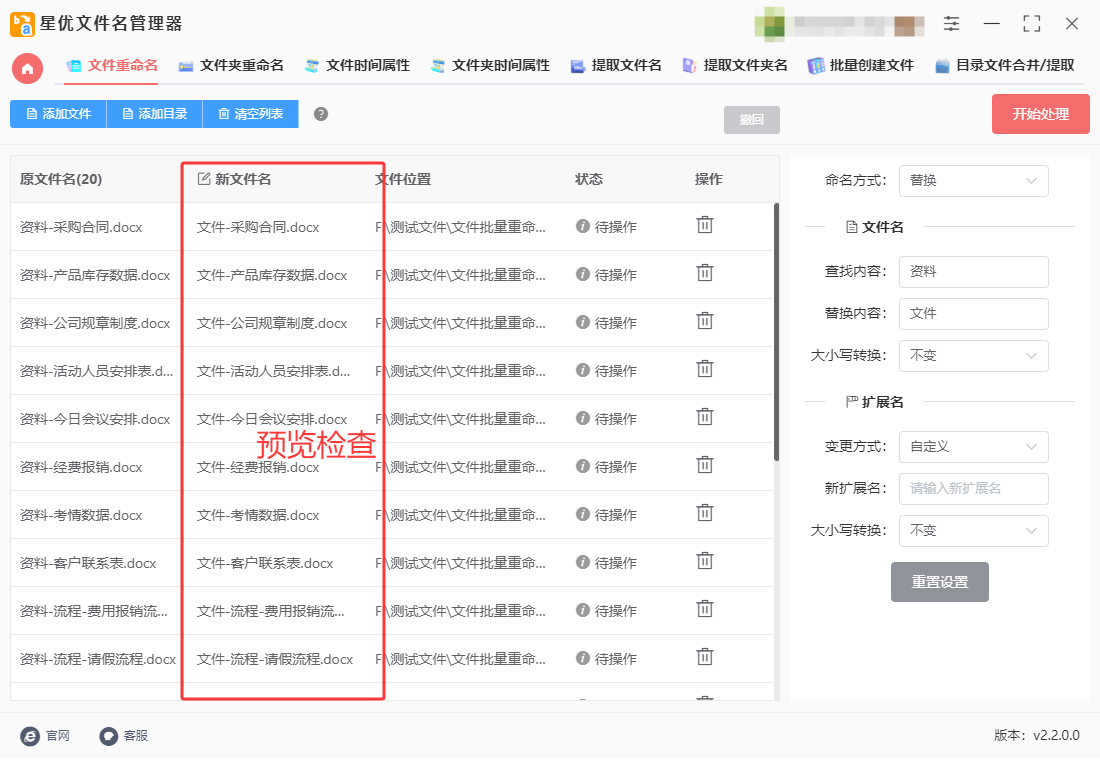Image resolution: width=1100 pixels, height=760 pixels.
Task: Open 客服 customer service icon
Action: click(x=109, y=736)
